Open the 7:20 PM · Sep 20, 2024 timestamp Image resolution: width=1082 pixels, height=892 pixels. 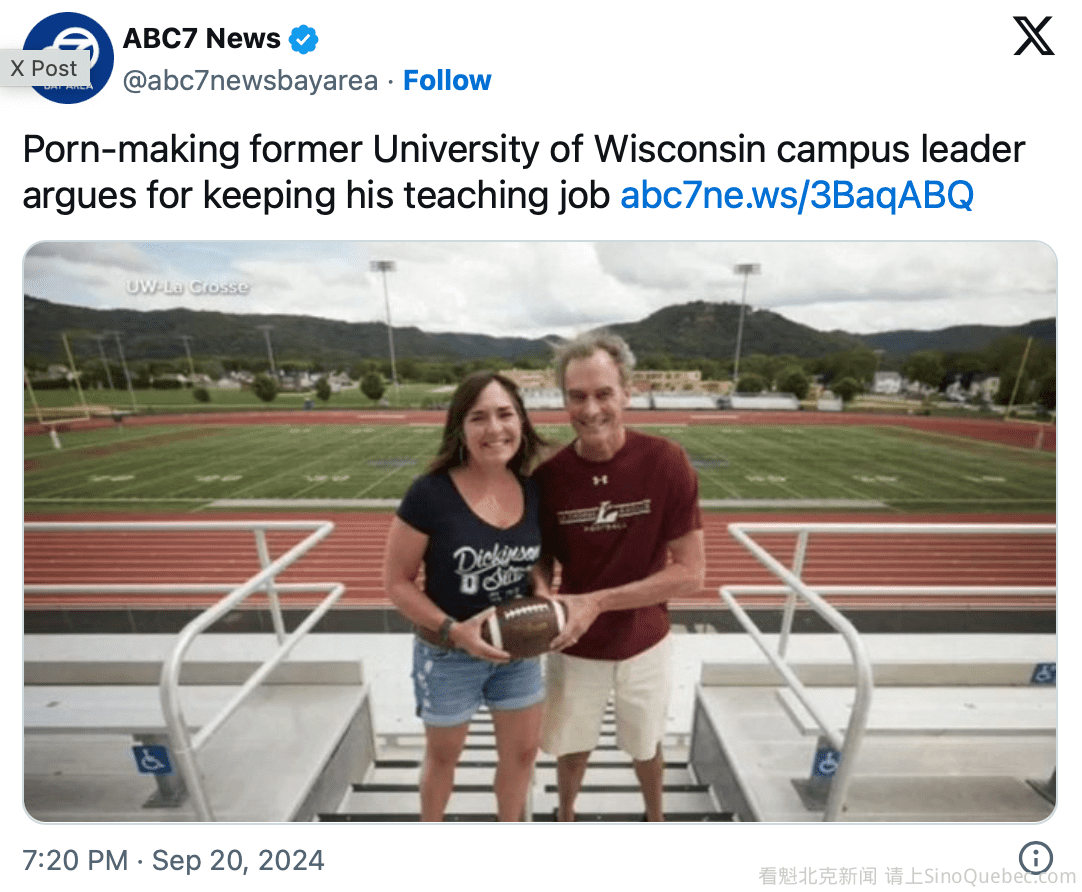point(174,860)
